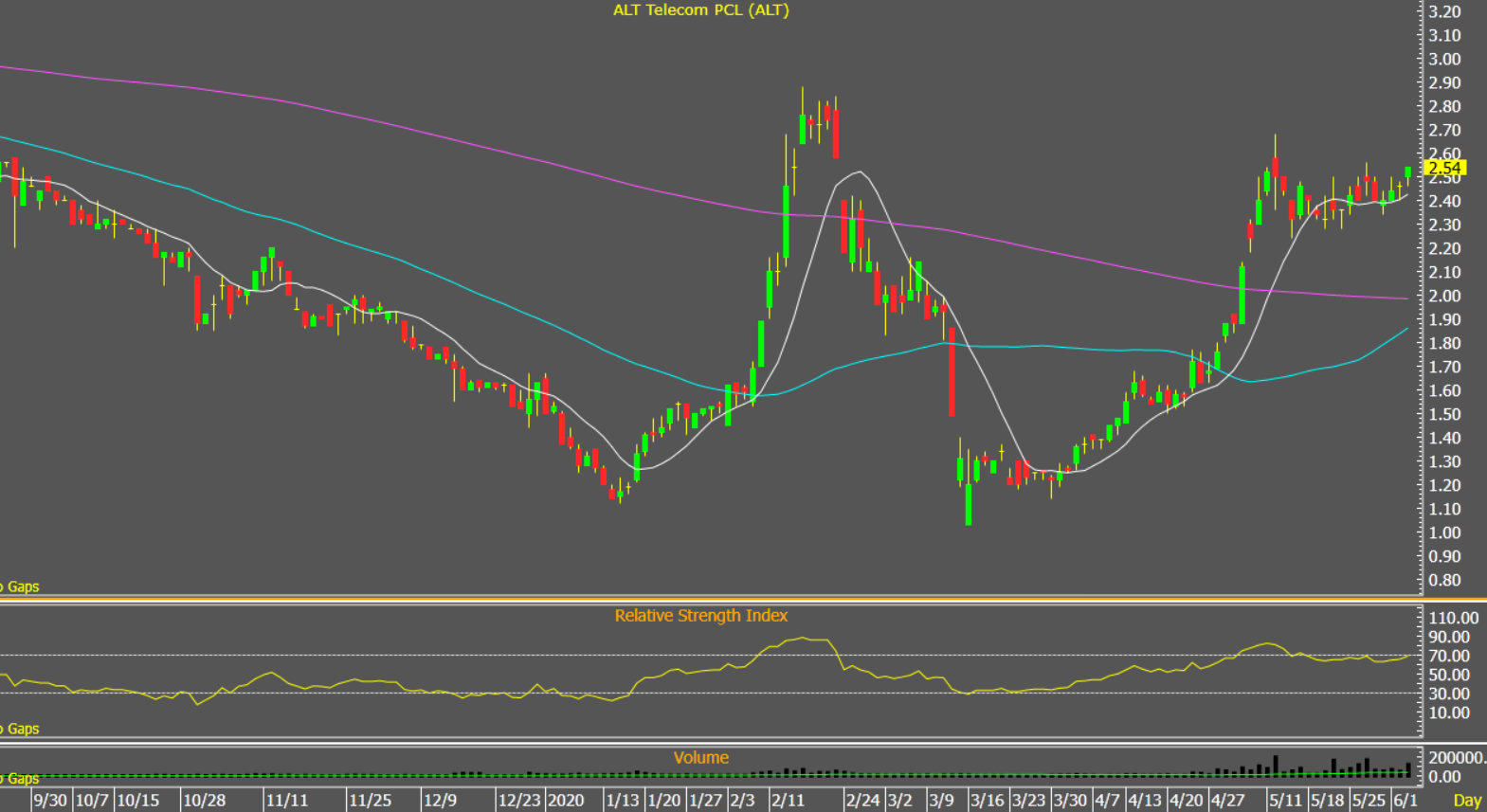Click the 1.80 price axis label

pyautogui.click(x=1445, y=343)
